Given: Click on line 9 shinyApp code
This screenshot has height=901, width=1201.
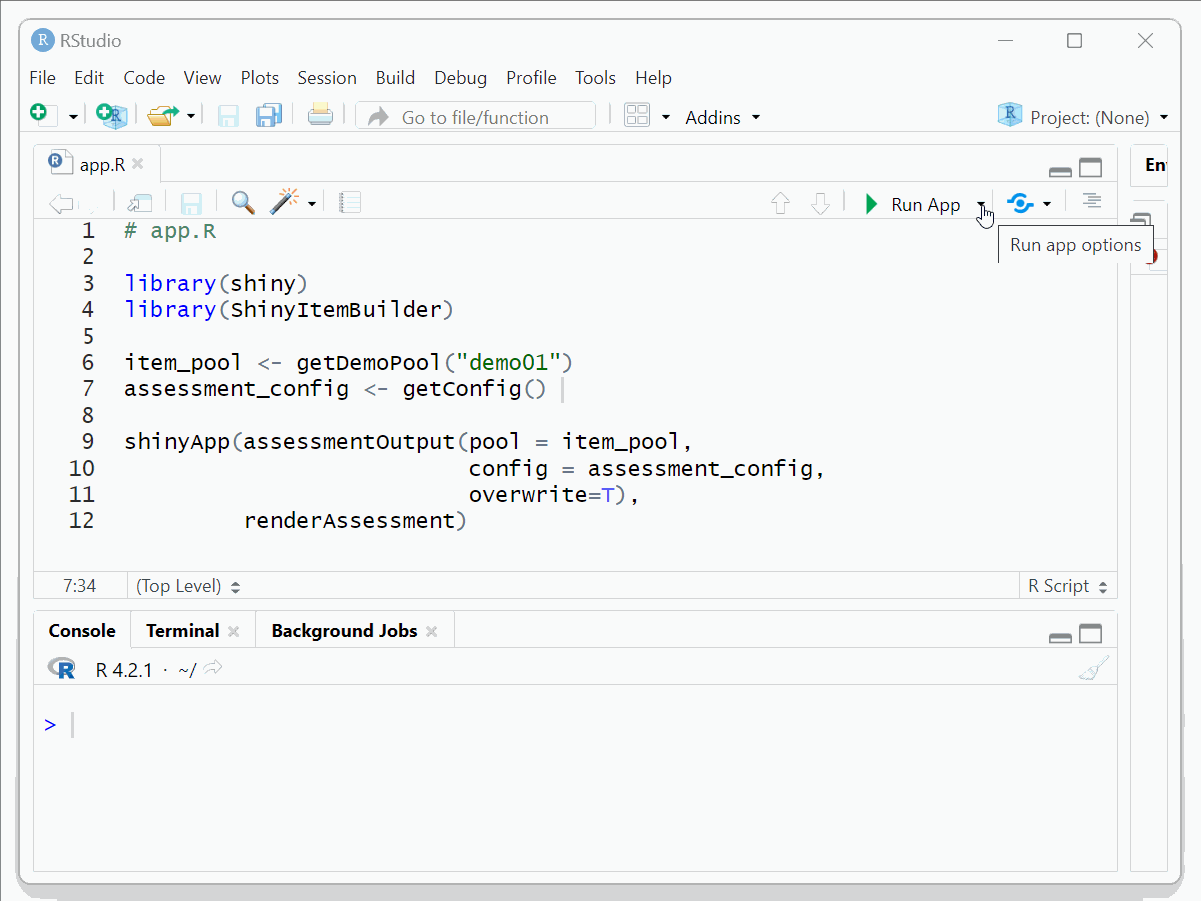Looking at the screenshot, I should [x=408, y=442].
